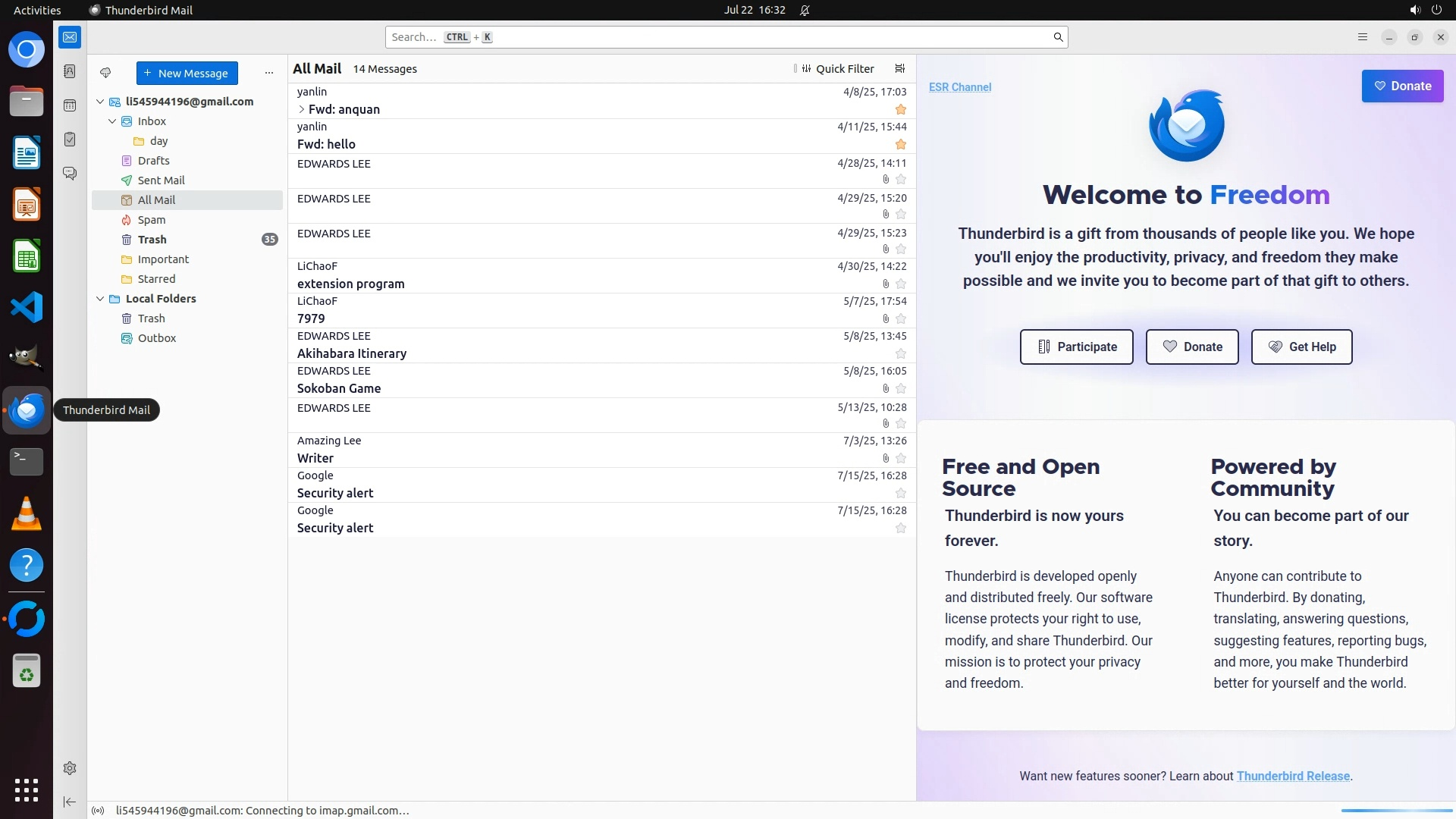The height and width of the screenshot is (819, 1456).
Task: Open the Calendar space icon
Action: (x=70, y=105)
